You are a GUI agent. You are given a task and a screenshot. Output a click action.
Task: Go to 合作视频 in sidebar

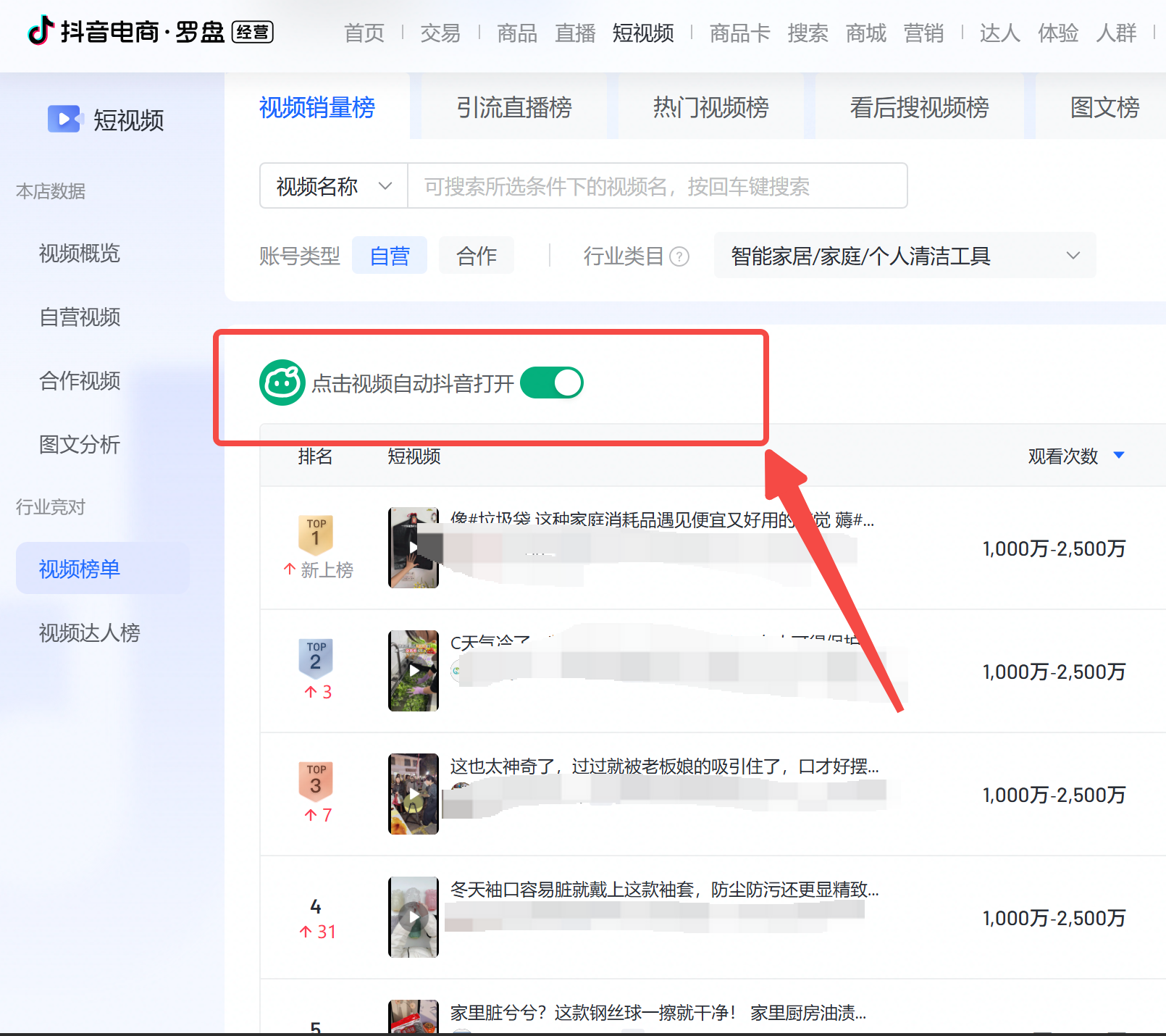tap(80, 380)
